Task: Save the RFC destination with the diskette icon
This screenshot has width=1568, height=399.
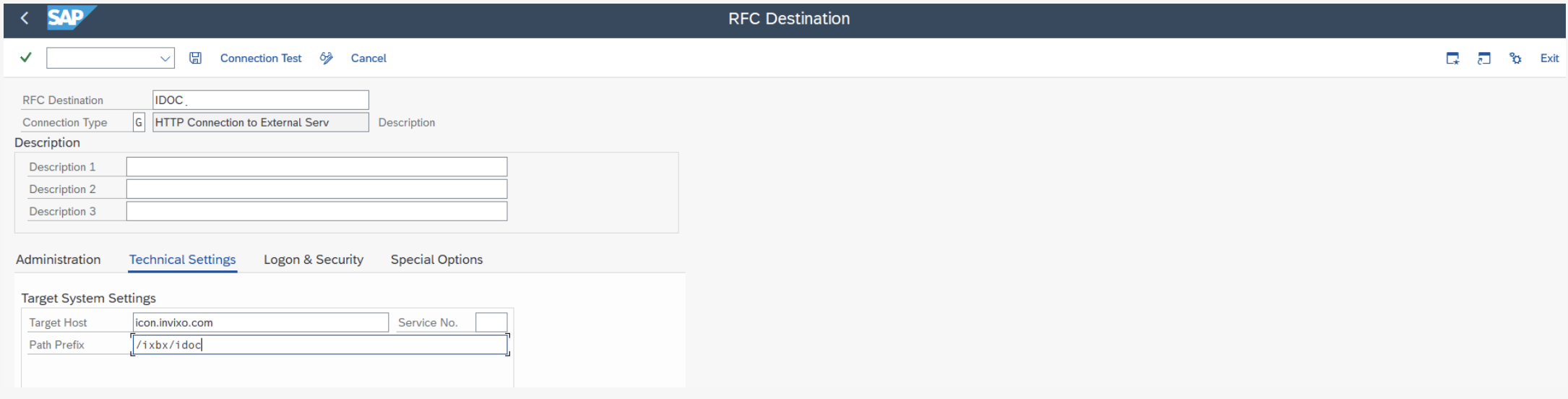Action: pos(195,58)
